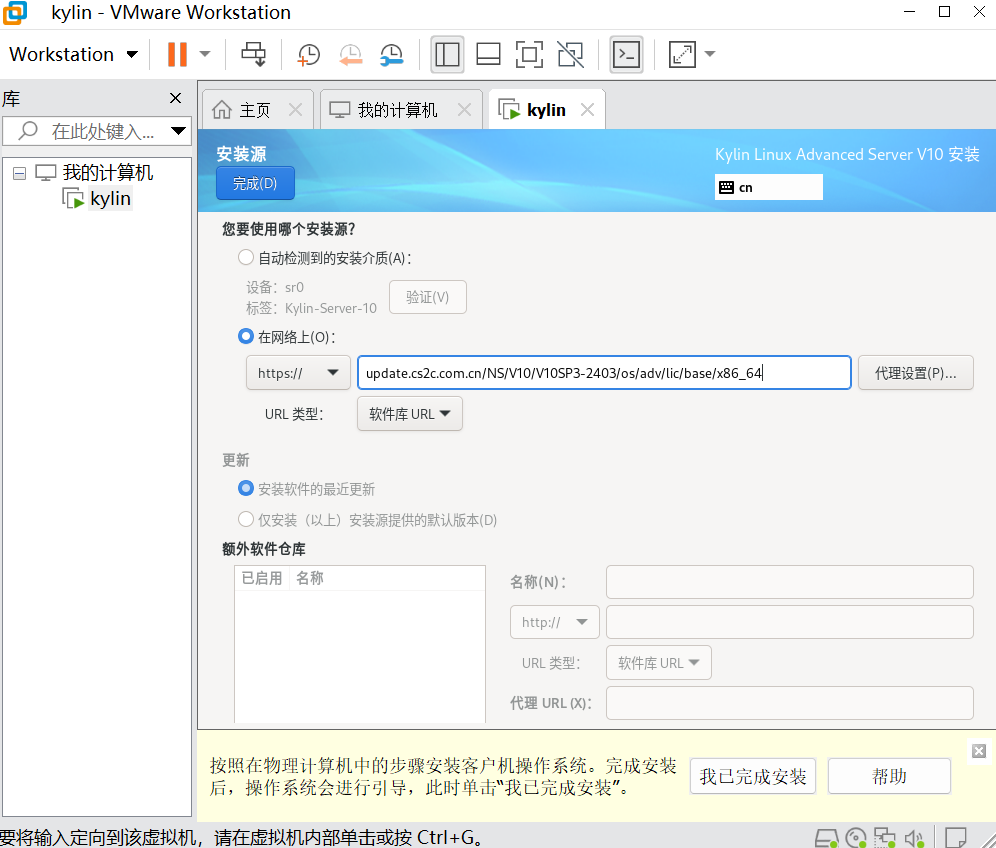Click the monitor icon on 我的计算机 tab
996x848 pixels.
point(340,110)
